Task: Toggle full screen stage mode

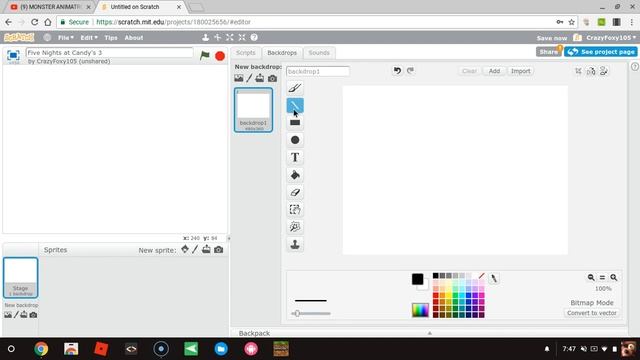Action: point(13,56)
